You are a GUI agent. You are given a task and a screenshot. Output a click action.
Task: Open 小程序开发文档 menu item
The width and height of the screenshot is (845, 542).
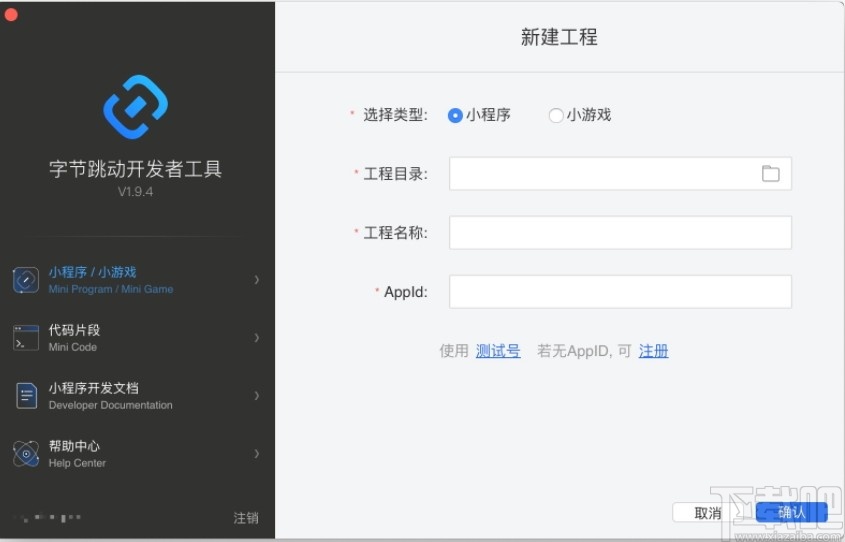coord(137,396)
